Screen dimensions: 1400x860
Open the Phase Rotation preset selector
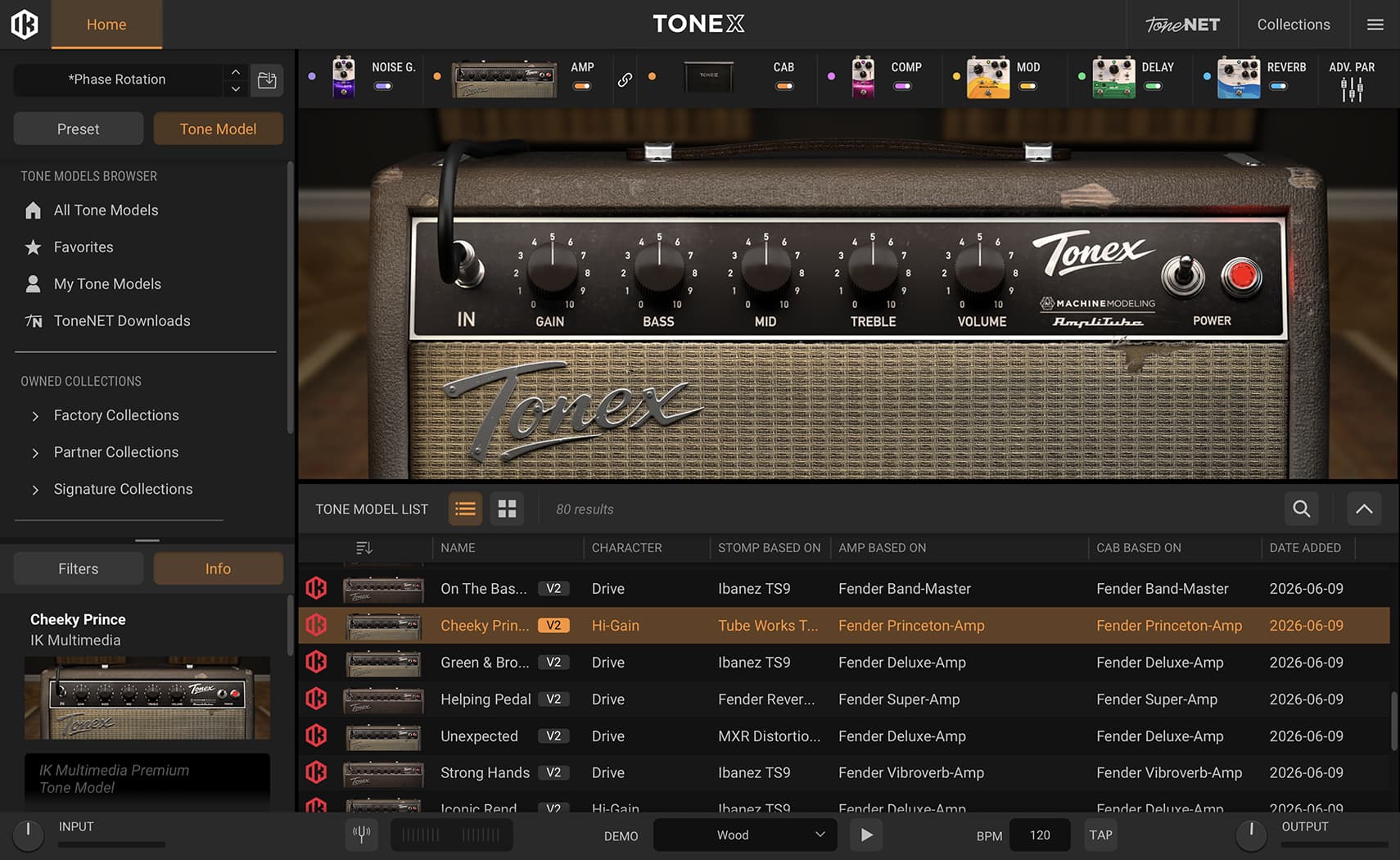pyautogui.click(x=118, y=79)
